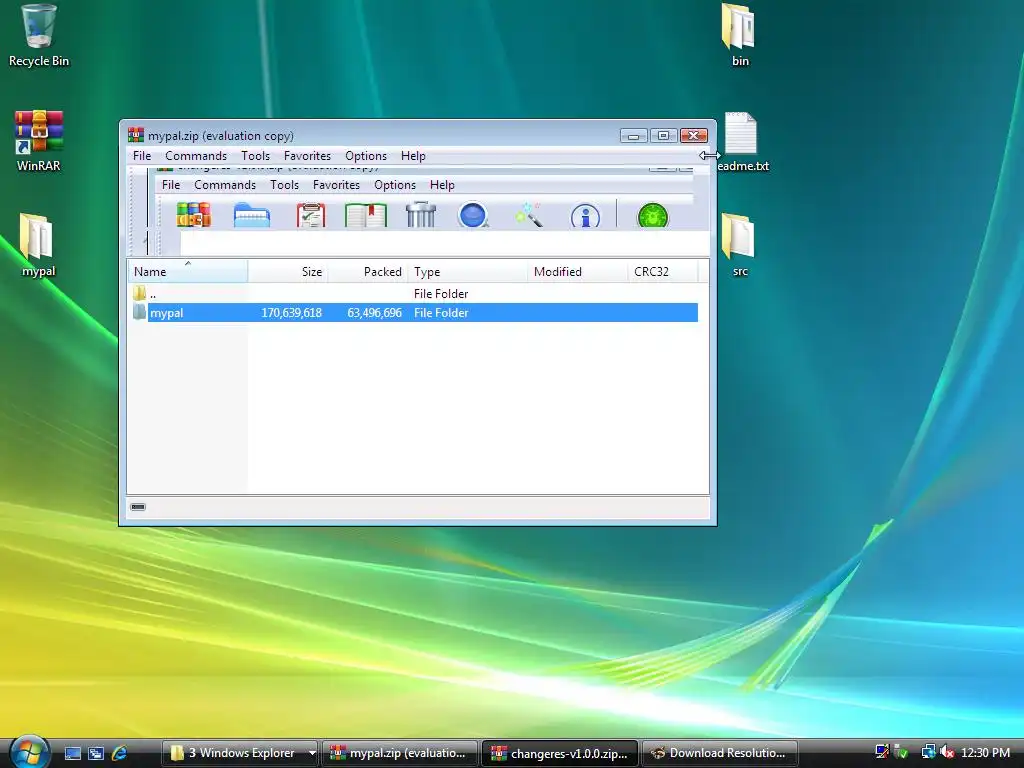The height and width of the screenshot is (768, 1024).
Task: Click the WinRAR address path field
Action: 444,243
